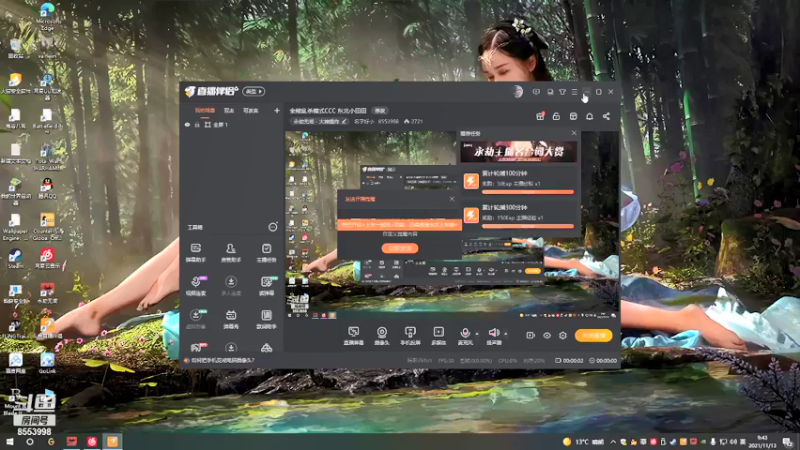The image size is (800, 450).
Task: Expand microphone options arrow
Action: pyautogui.click(x=477, y=334)
